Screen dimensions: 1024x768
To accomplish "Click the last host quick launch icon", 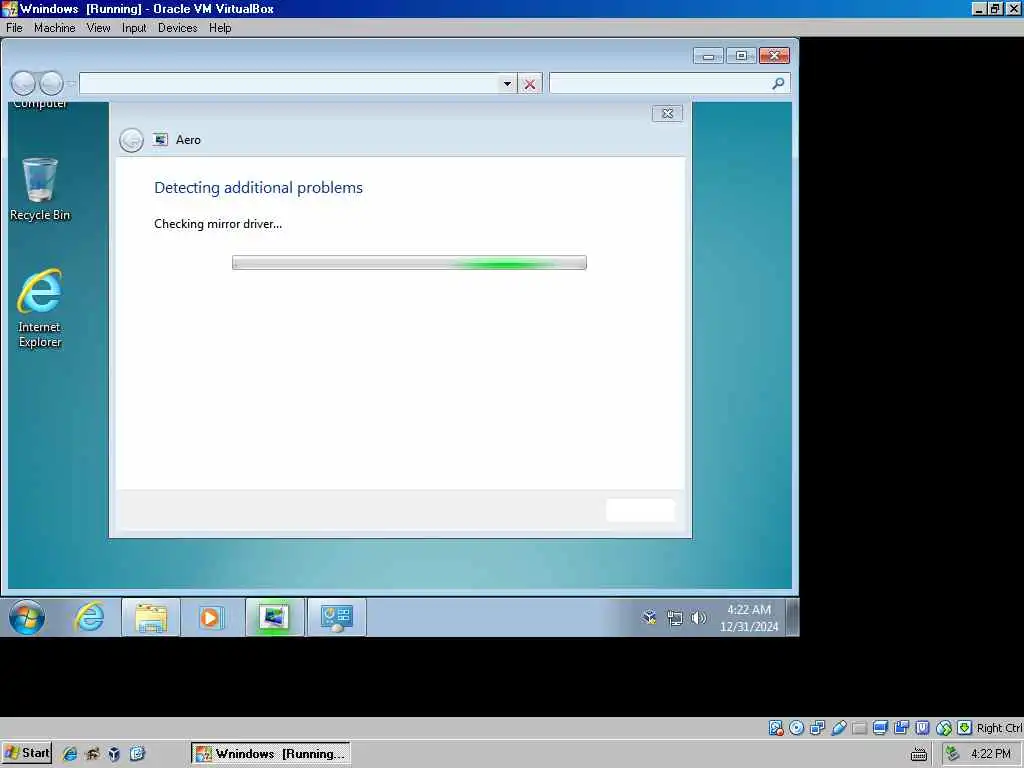I will click(137, 754).
